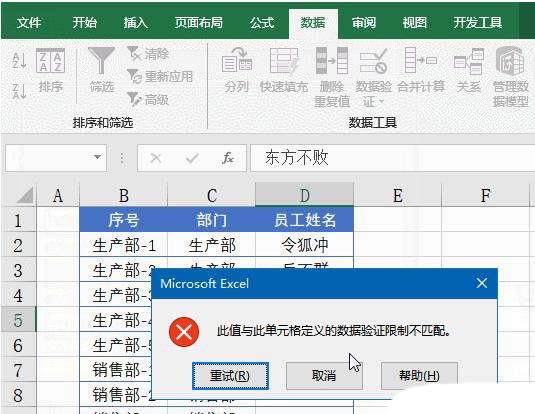Clear filters with 清除
Image resolution: width=535 pixels, height=414 pixels.
(148, 54)
